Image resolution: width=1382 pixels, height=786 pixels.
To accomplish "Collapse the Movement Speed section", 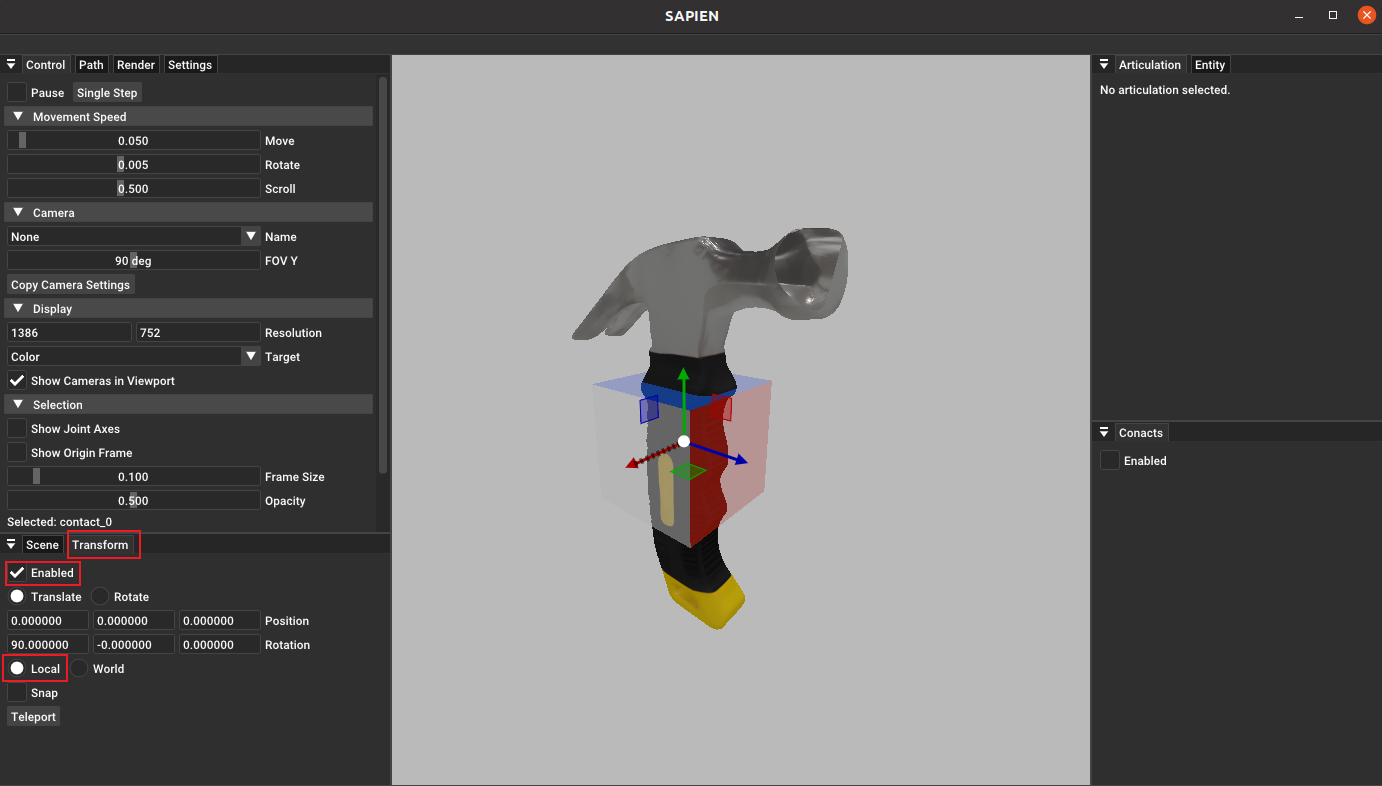I will point(18,117).
